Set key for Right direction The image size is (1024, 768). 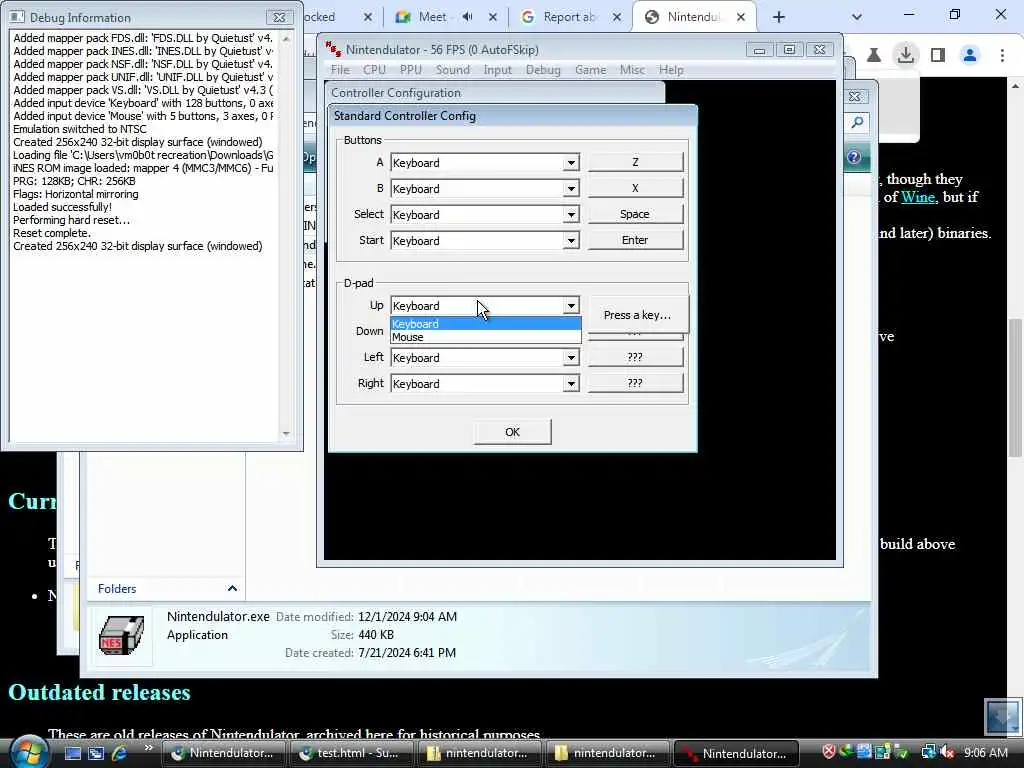tap(635, 383)
